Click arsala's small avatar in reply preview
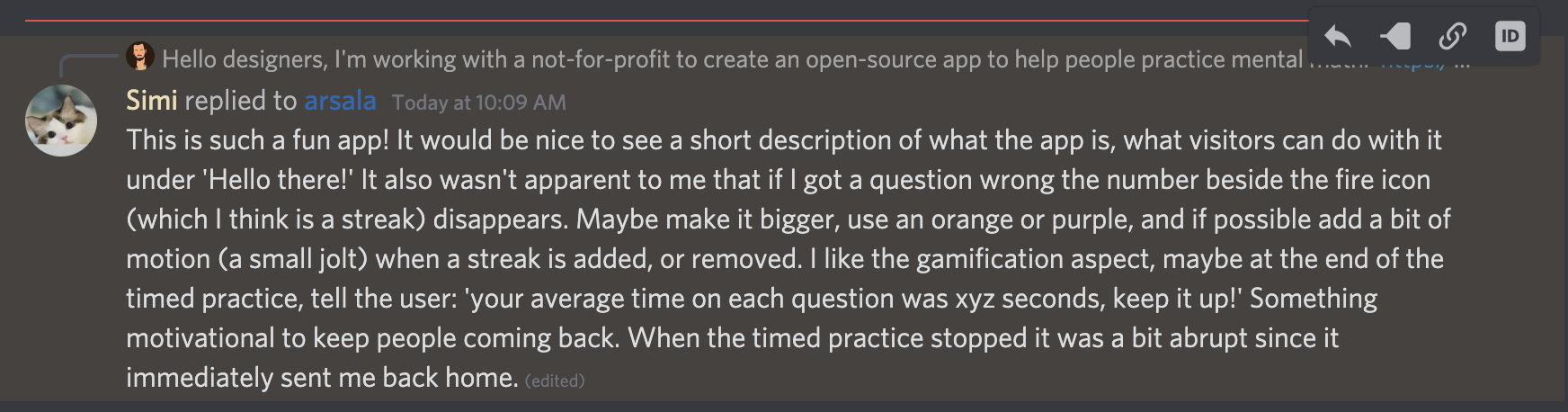The height and width of the screenshot is (412, 1568). coord(139,58)
